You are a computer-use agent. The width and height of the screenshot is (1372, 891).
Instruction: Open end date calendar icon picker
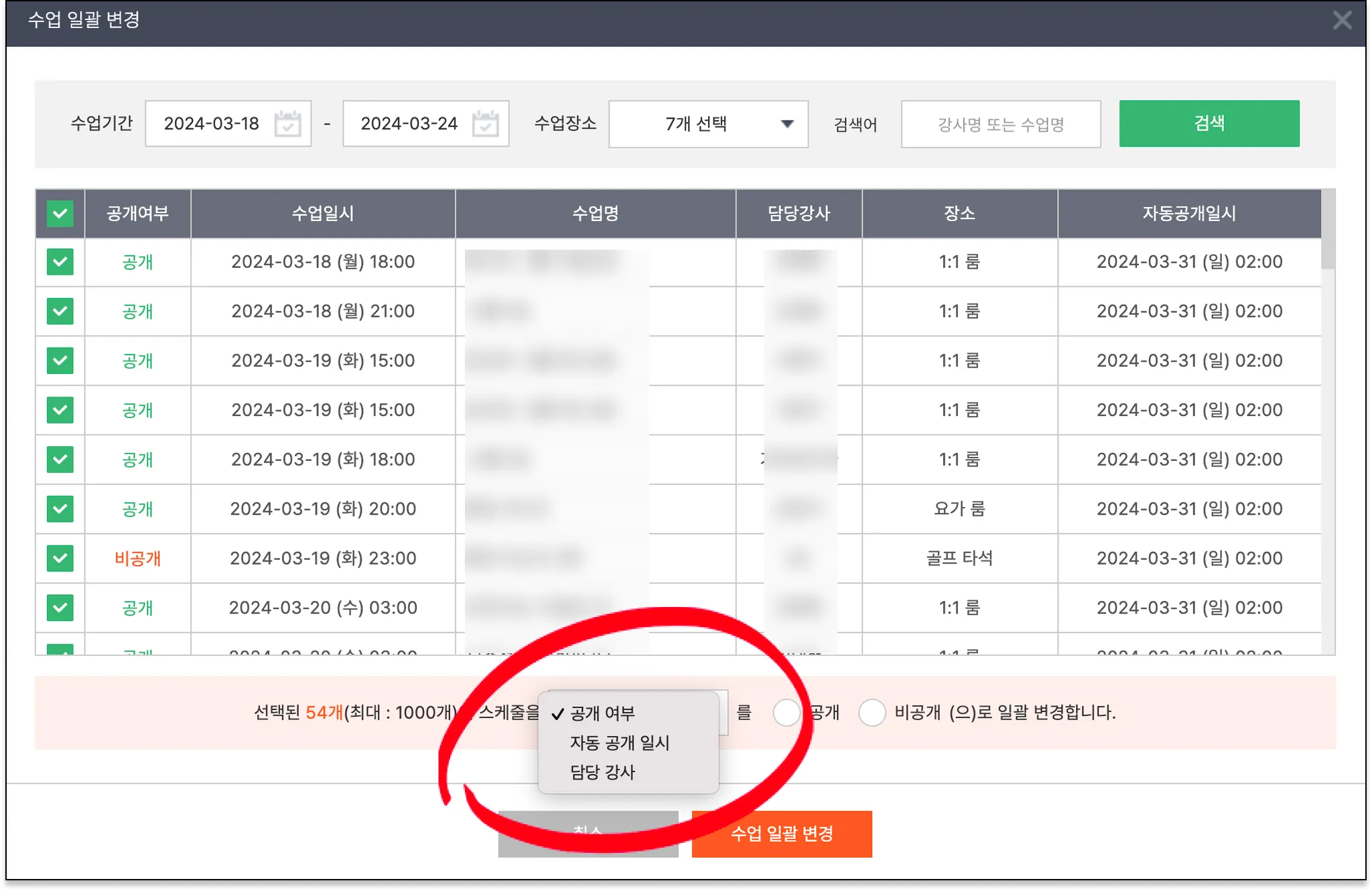485,124
